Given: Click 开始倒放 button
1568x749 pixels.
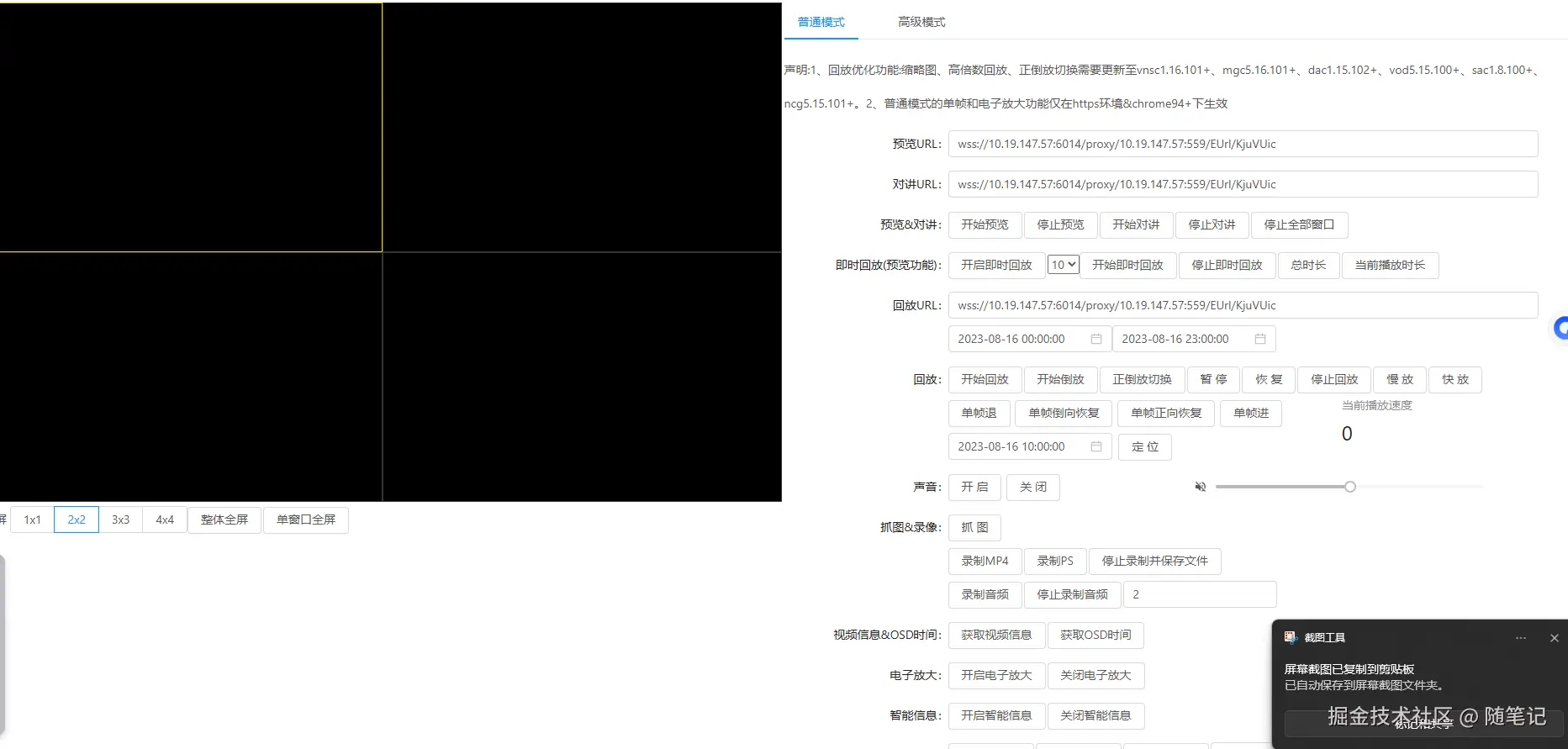Looking at the screenshot, I should coord(1061,379).
